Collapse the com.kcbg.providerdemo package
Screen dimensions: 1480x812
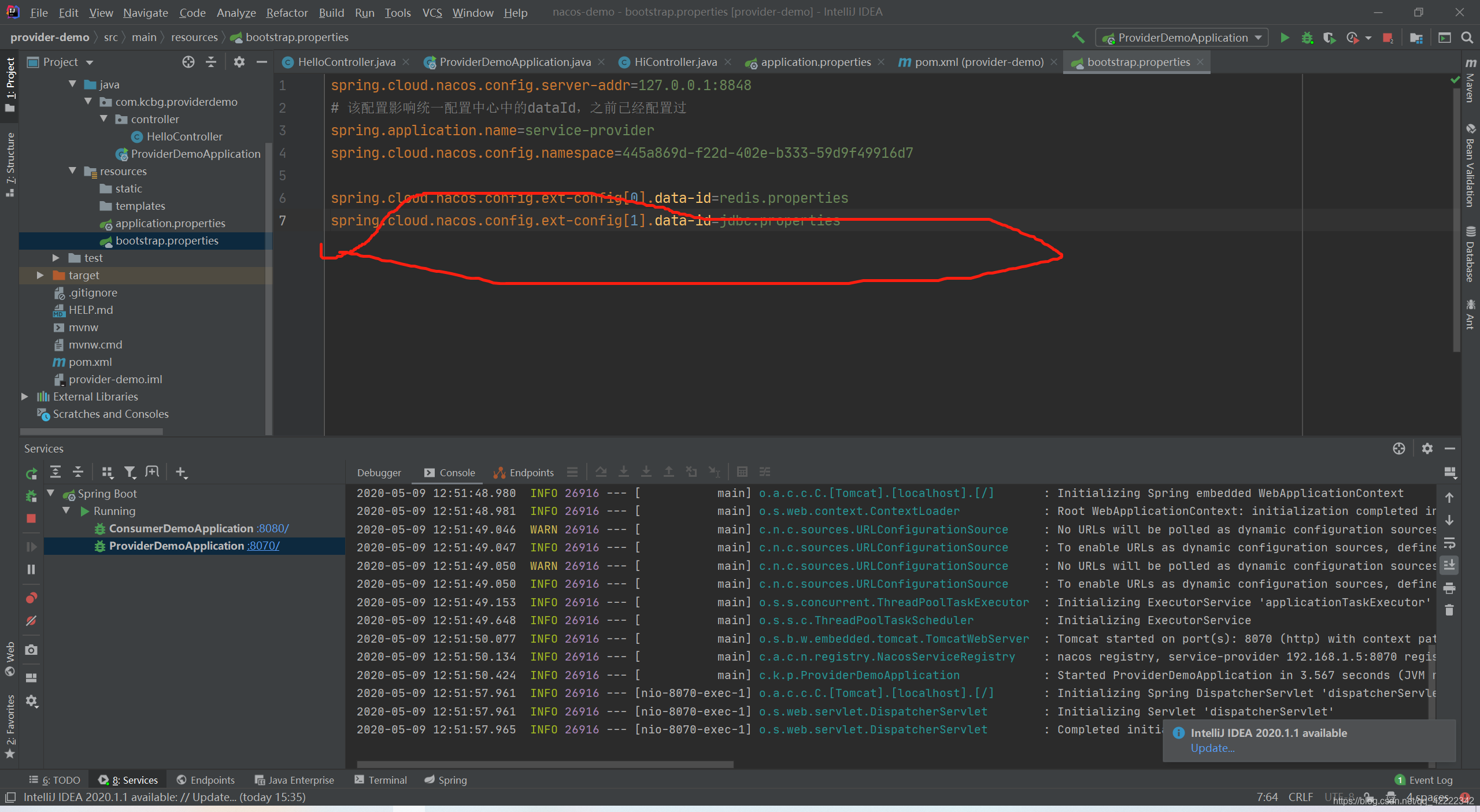tap(88, 102)
